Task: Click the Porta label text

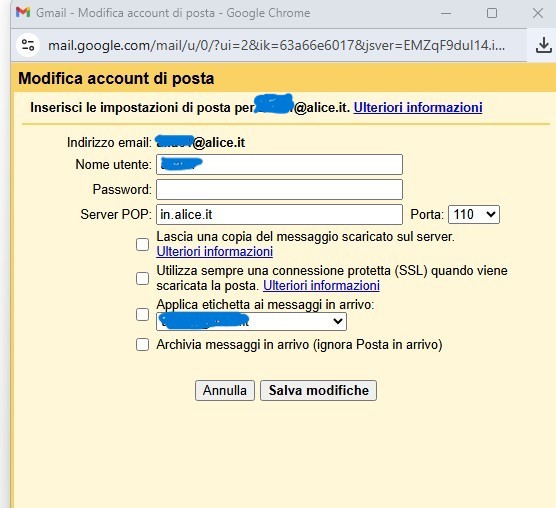Action: click(x=427, y=214)
